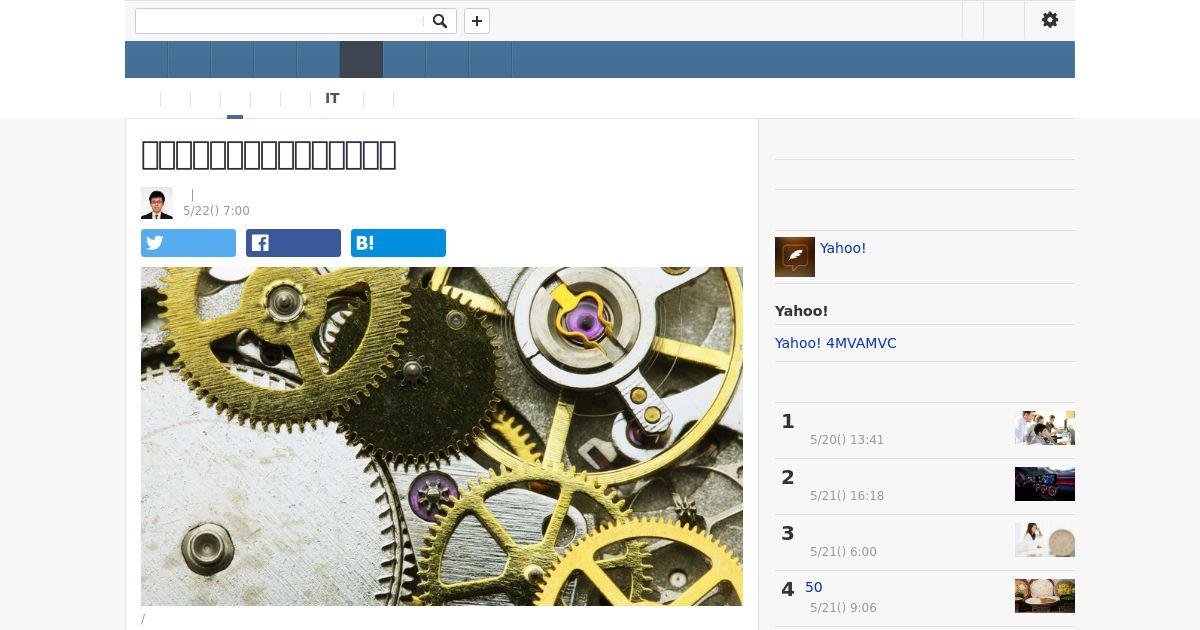Click the 5/22() 7:00 article timestamp
Image resolution: width=1200 pixels, height=630 pixels.
216,211
